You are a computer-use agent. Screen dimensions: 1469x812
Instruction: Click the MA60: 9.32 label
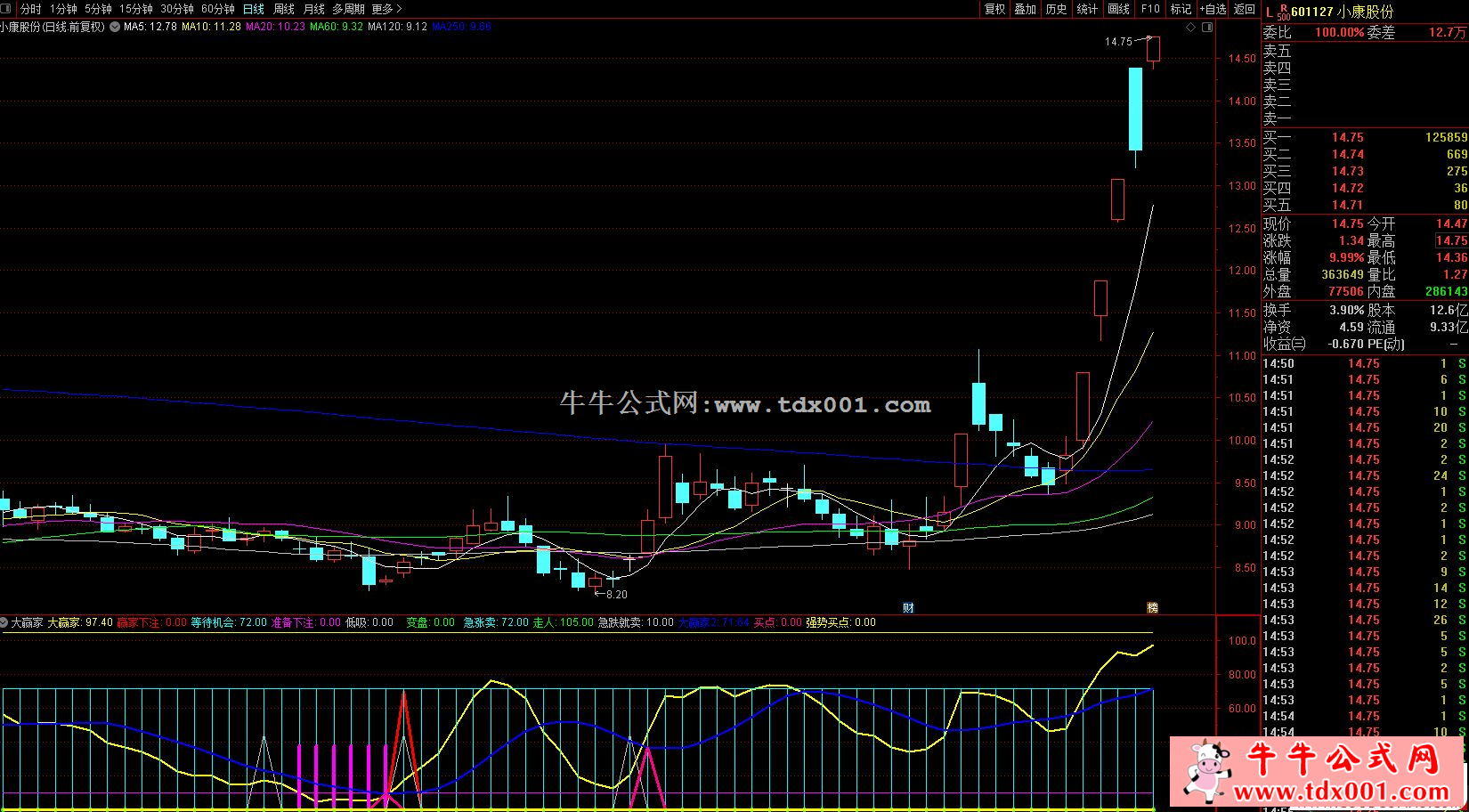click(x=337, y=27)
